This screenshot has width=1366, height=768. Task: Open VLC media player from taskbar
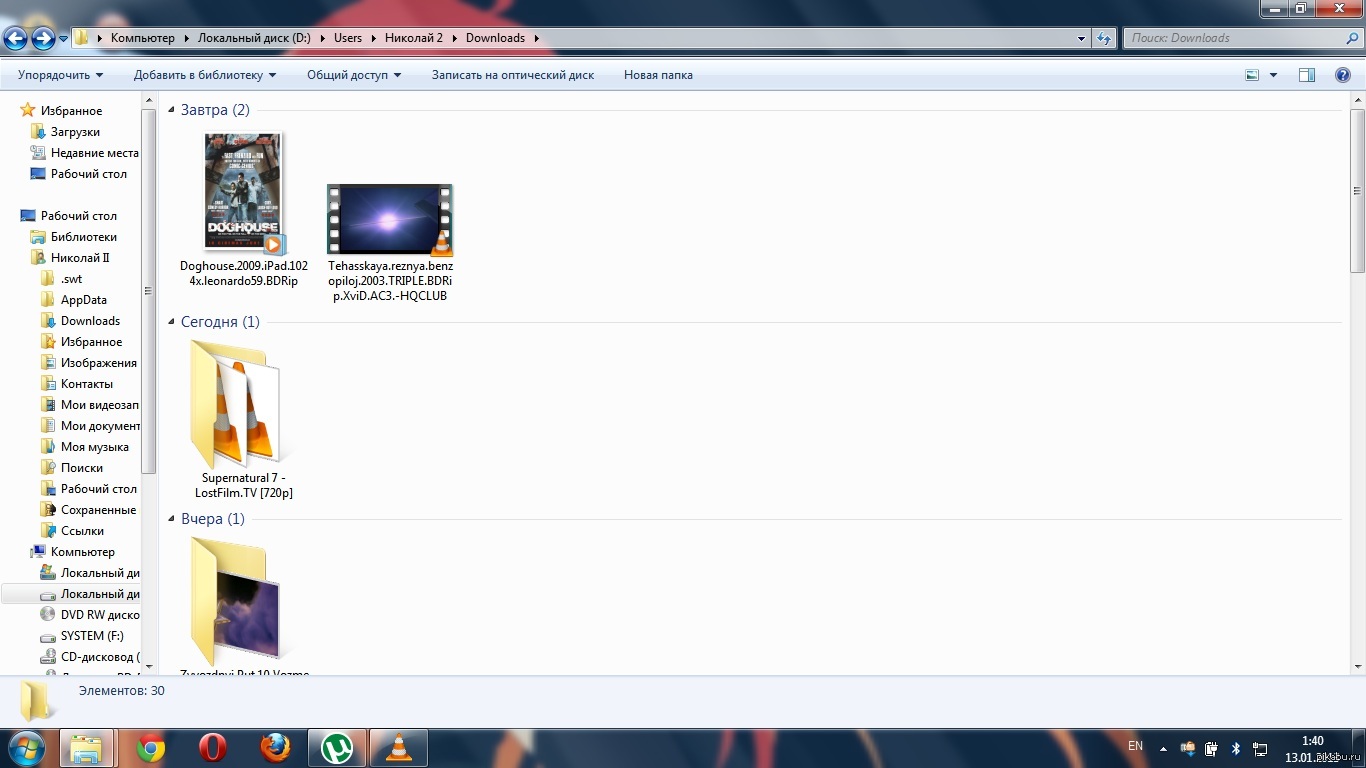(399, 748)
